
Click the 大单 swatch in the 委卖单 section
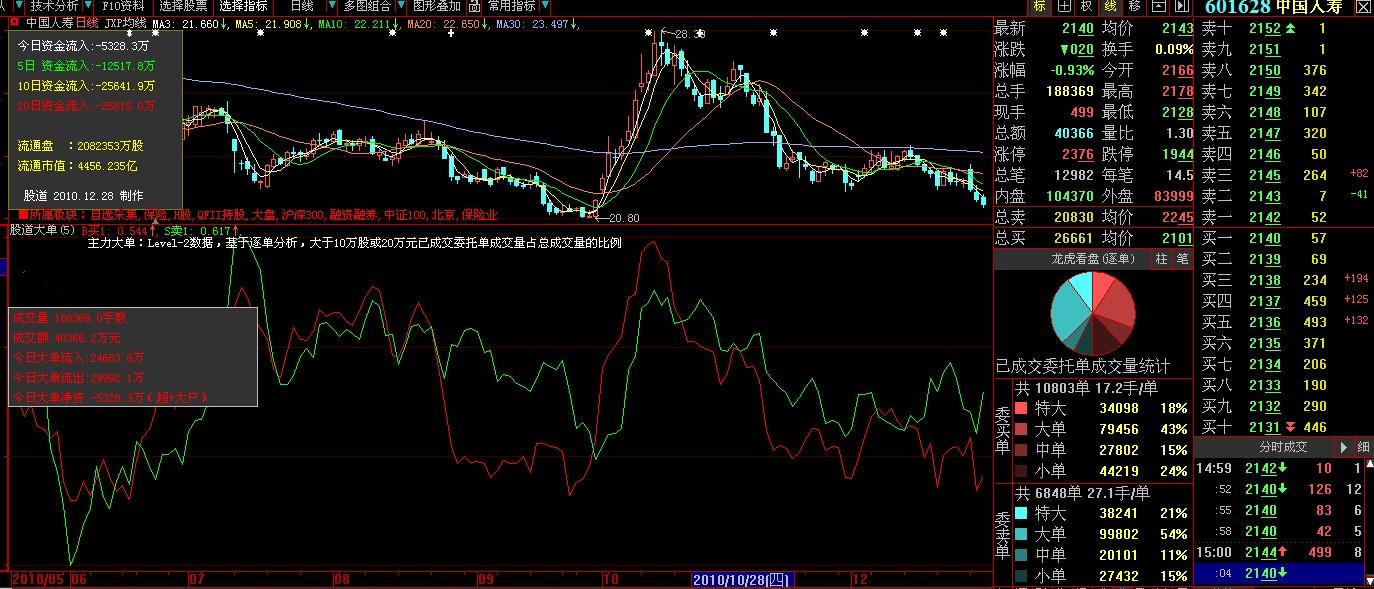coord(1021,534)
